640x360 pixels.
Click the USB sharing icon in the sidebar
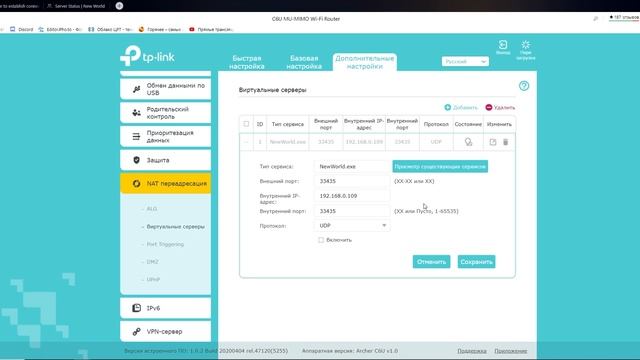136,89
